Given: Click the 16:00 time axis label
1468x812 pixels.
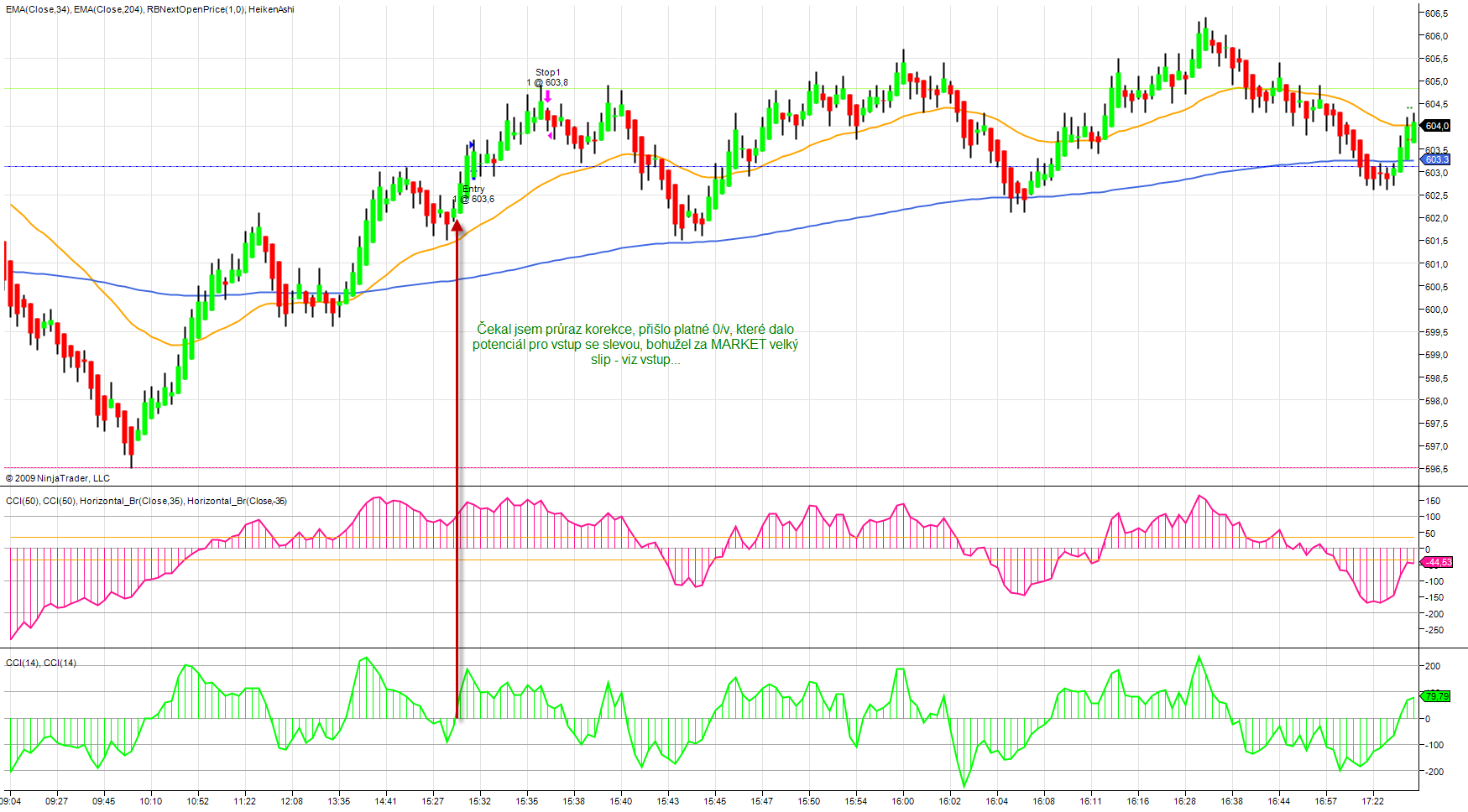Looking at the screenshot, I should (x=903, y=801).
